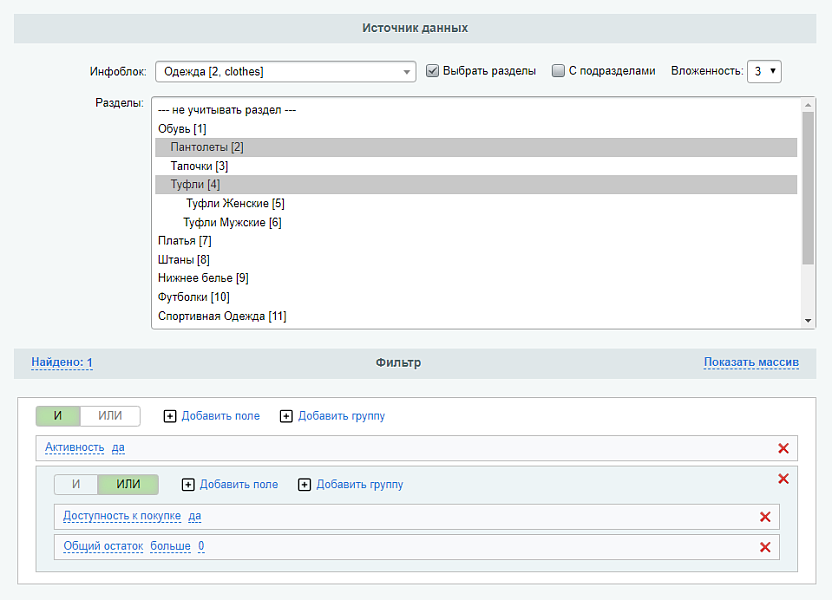Click the sections list scroll down arrow
832x600 pixels.
809,320
